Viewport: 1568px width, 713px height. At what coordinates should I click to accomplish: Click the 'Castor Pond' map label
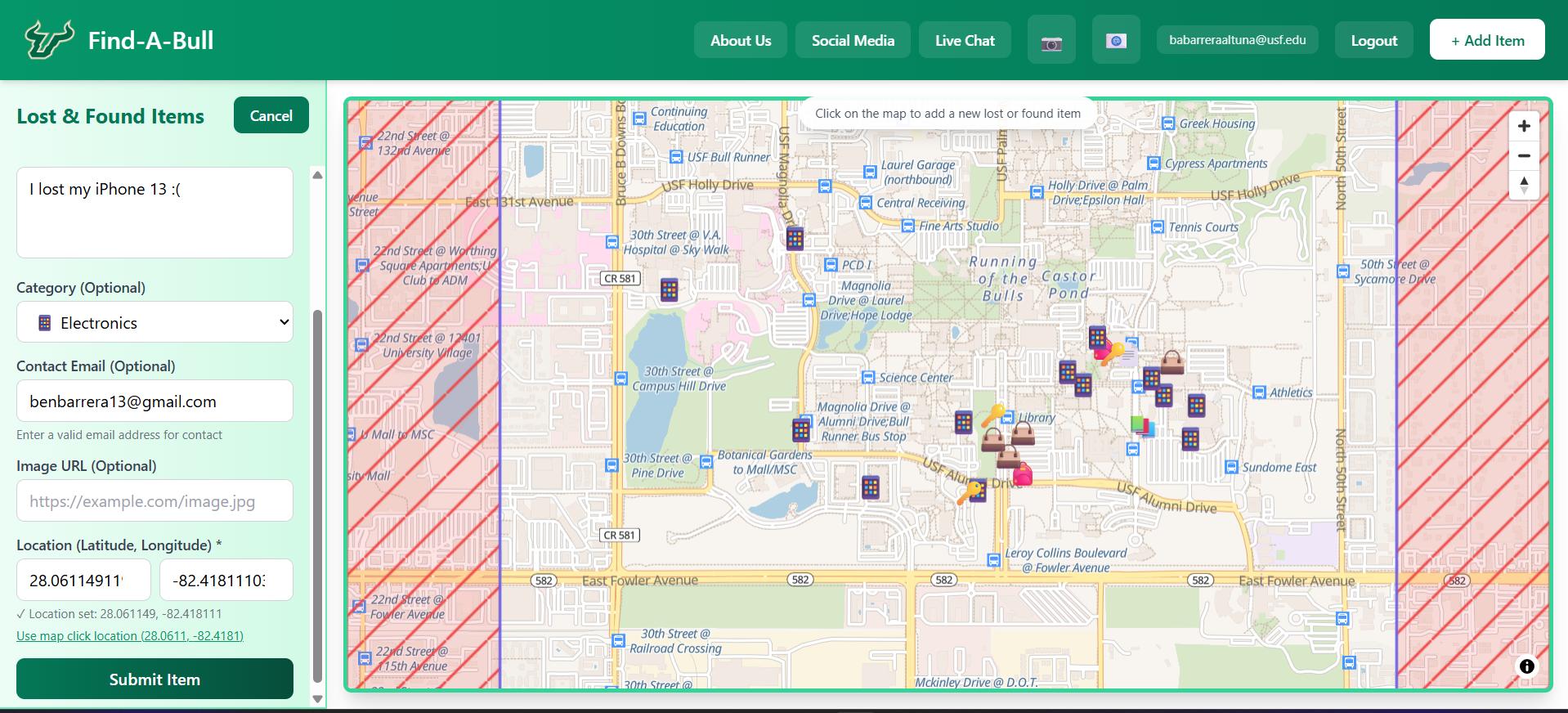pyautogui.click(x=1068, y=285)
